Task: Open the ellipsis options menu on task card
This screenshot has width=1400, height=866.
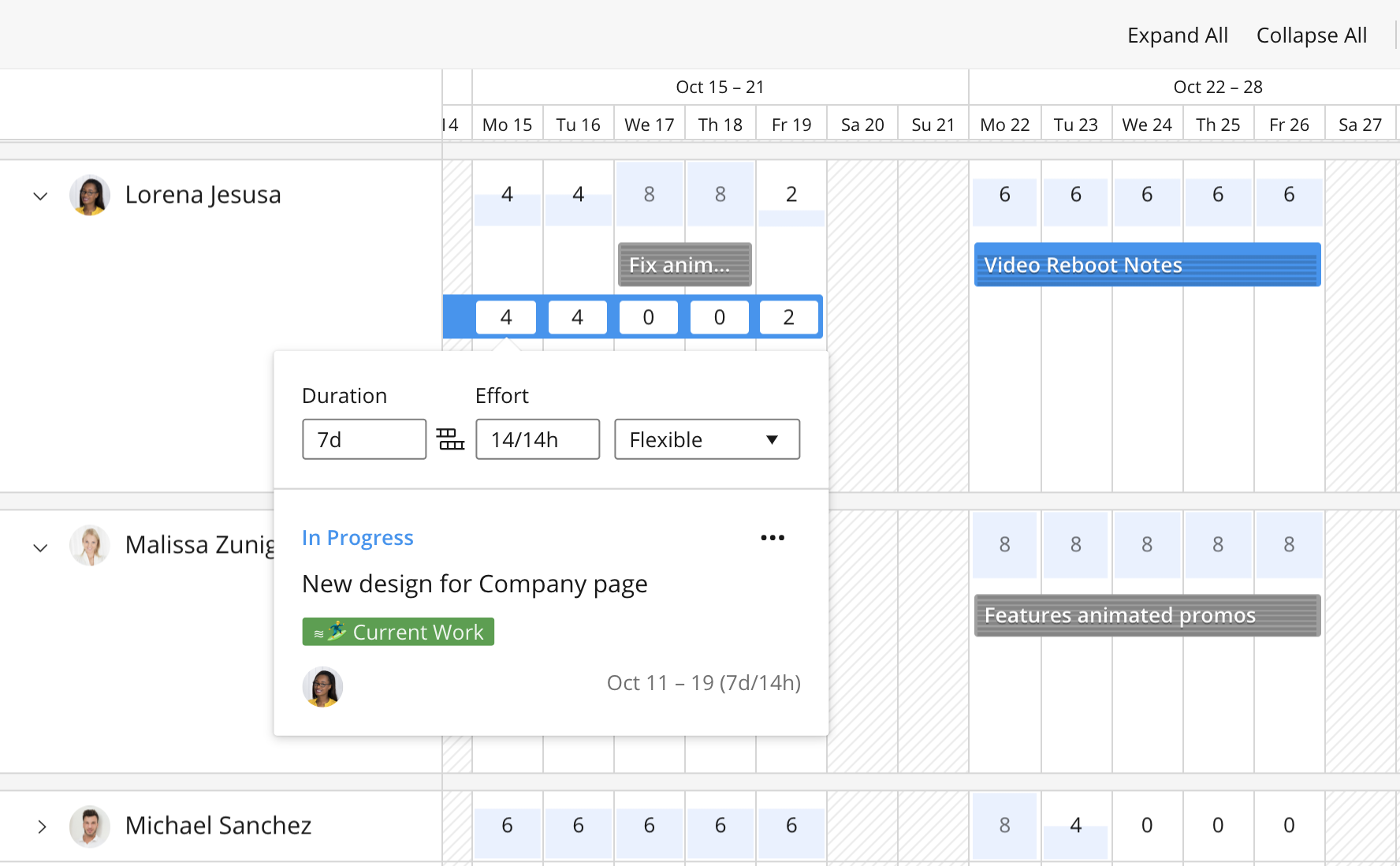Action: point(773,537)
